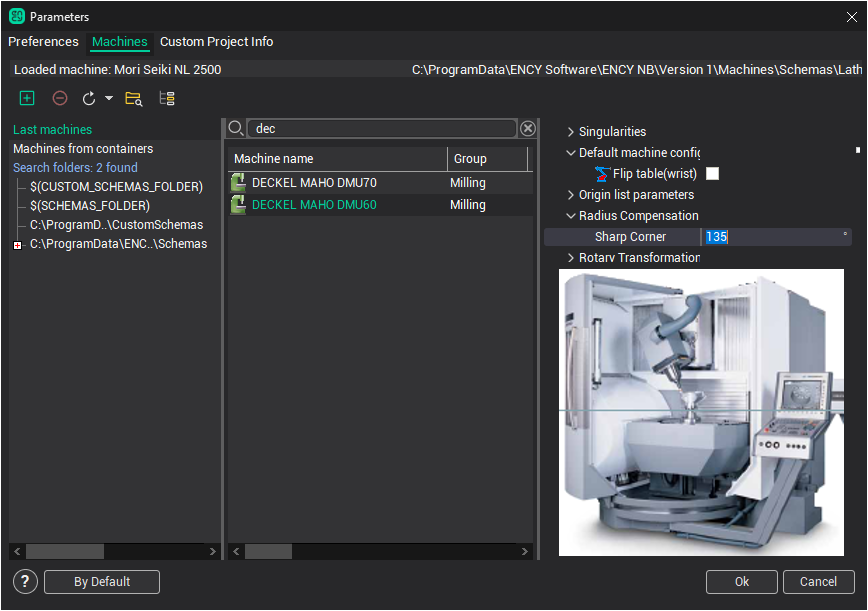Click the green add machine icon

pos(27,98)
